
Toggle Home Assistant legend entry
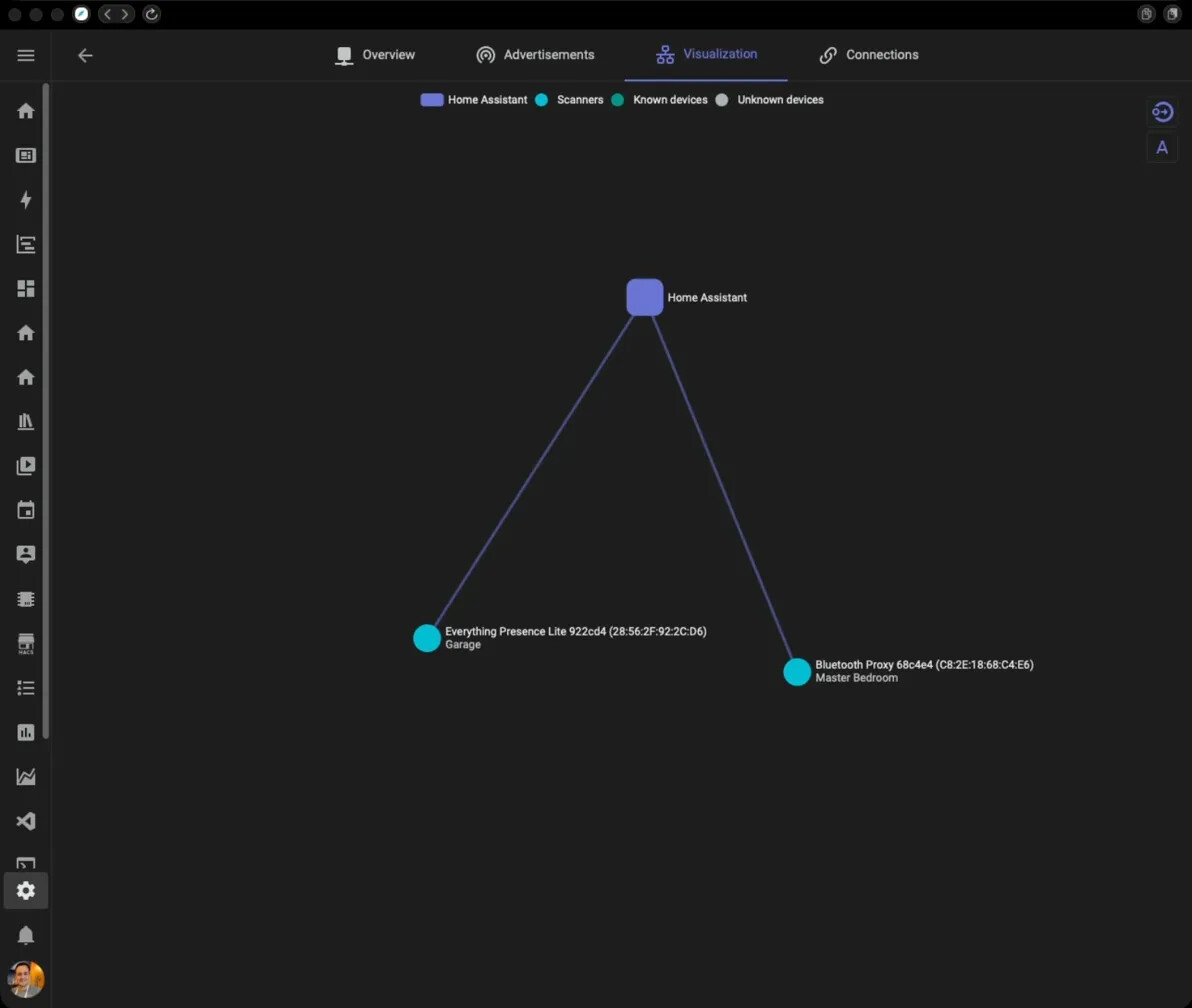click(x=474, y=100)
